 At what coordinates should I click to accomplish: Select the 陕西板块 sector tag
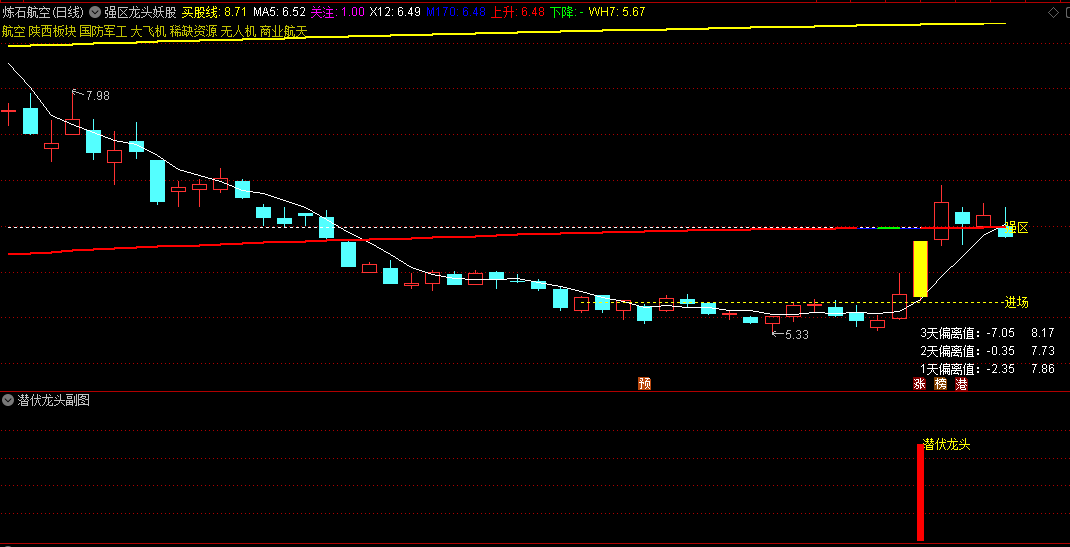(x=52, y=31)
